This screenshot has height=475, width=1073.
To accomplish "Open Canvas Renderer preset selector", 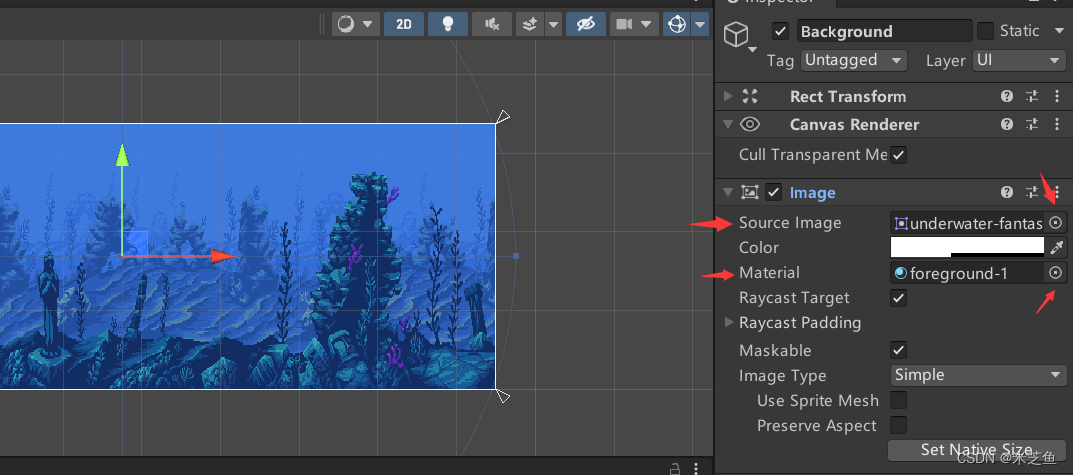I will pyautogui.click(x=1032, y=124).
